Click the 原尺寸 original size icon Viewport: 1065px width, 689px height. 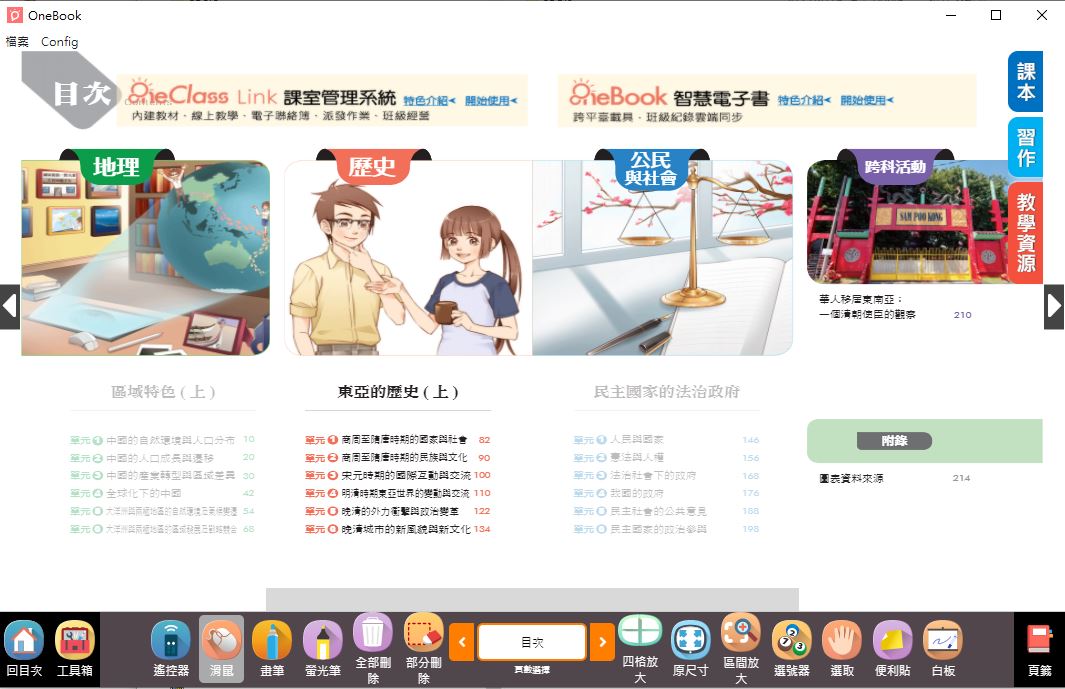tap(690, 640)
